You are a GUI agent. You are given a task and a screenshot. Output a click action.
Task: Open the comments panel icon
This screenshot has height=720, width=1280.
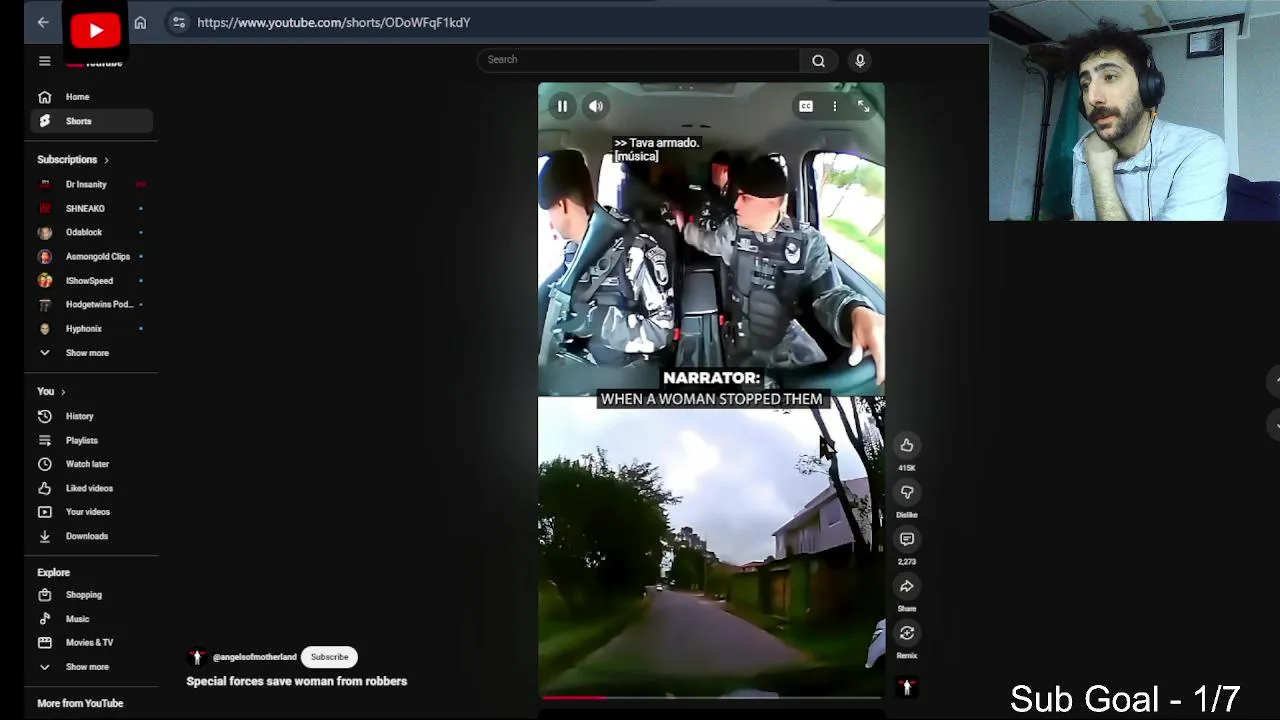tap(907, 539)
